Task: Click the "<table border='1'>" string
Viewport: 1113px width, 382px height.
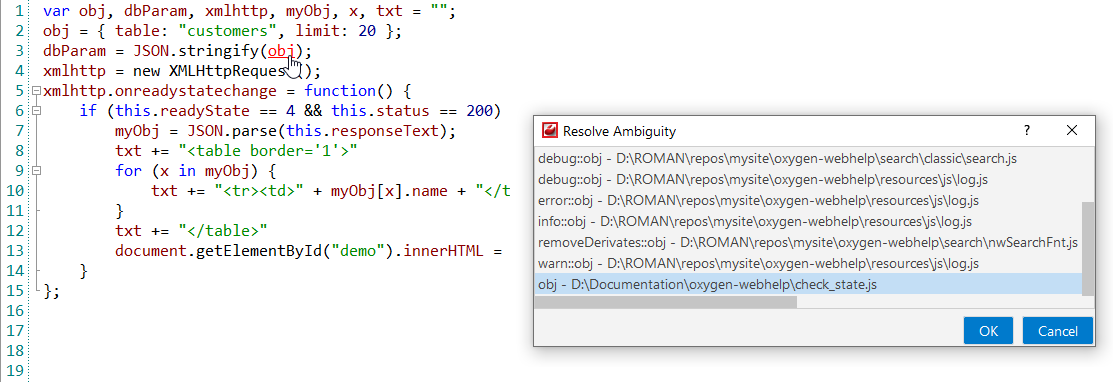Action: pyautogui.click(x=268, y=151)
